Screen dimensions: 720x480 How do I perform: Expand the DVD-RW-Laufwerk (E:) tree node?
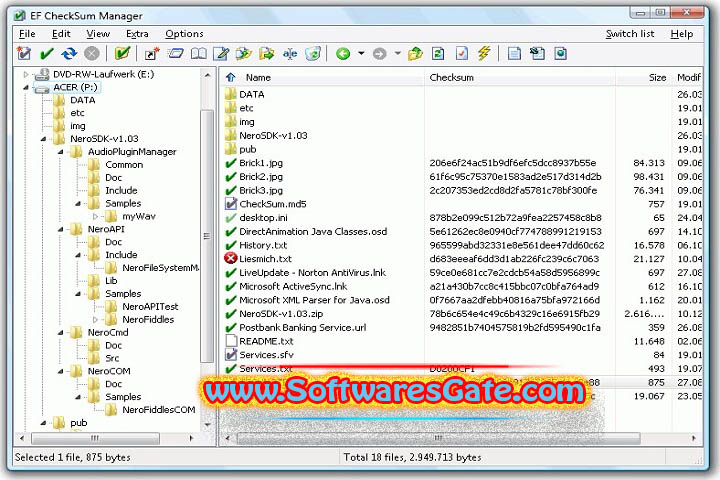click(26, 74)
